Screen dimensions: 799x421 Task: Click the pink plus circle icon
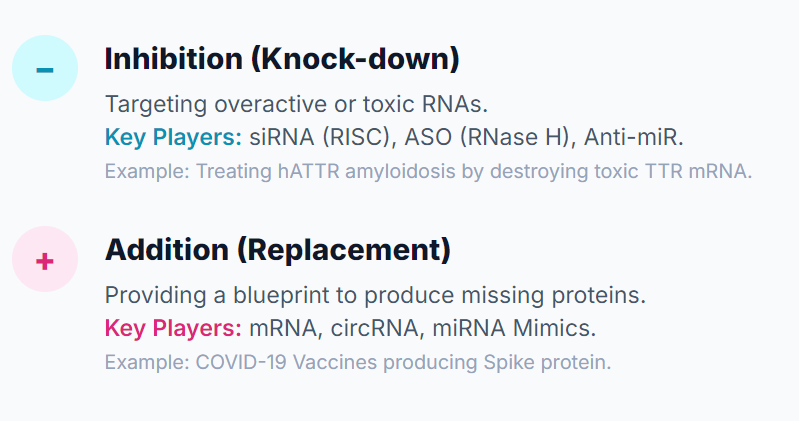click(x=45, y=259)
